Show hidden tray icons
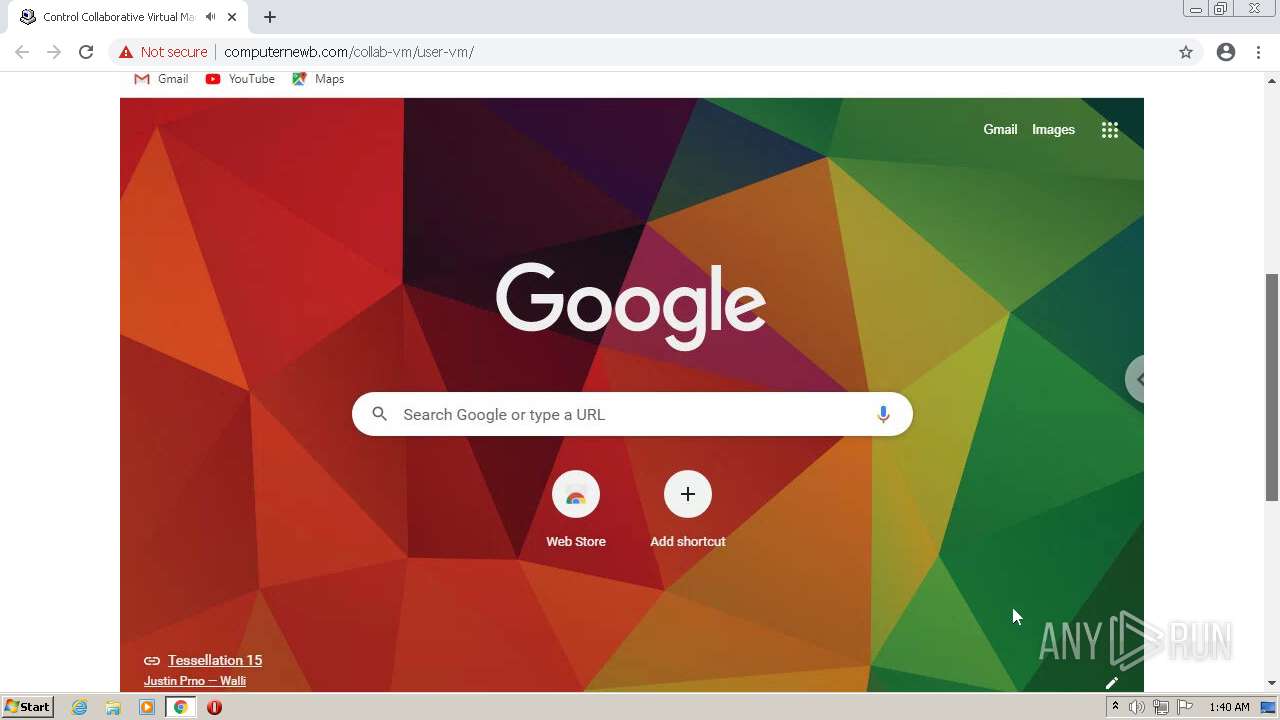Screen dimensions: 1280x720 coord(1115,707)
